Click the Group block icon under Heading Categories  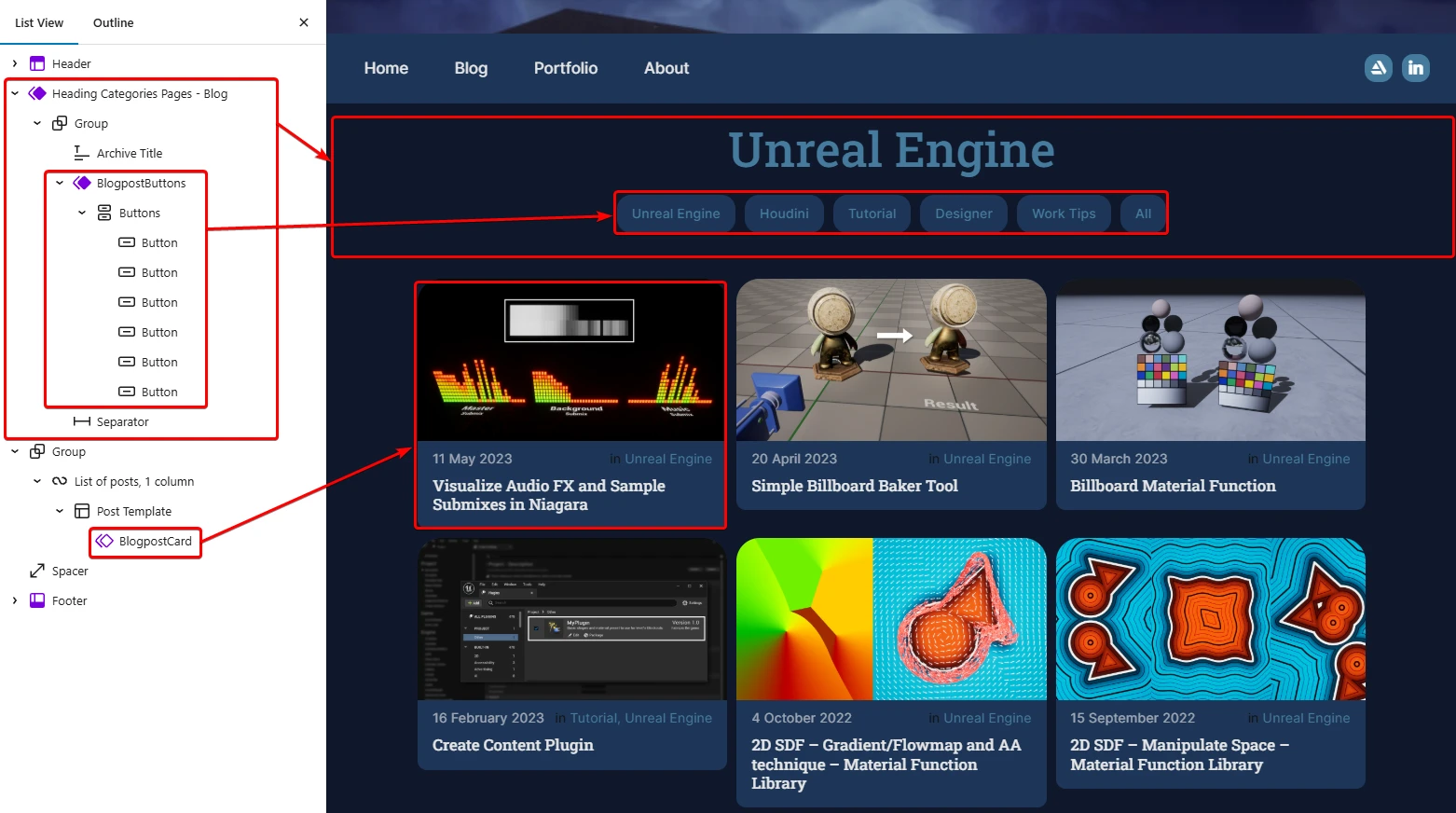pos(60,123)
